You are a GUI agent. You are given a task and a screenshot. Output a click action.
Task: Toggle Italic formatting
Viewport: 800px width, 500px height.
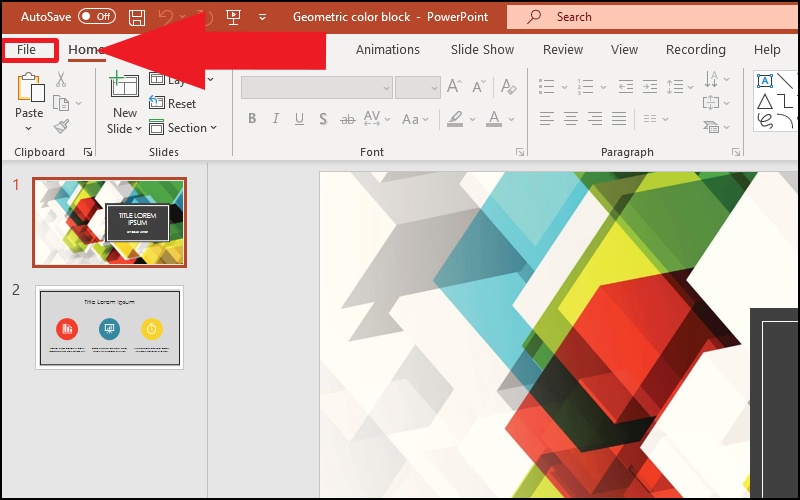[276, 119]
